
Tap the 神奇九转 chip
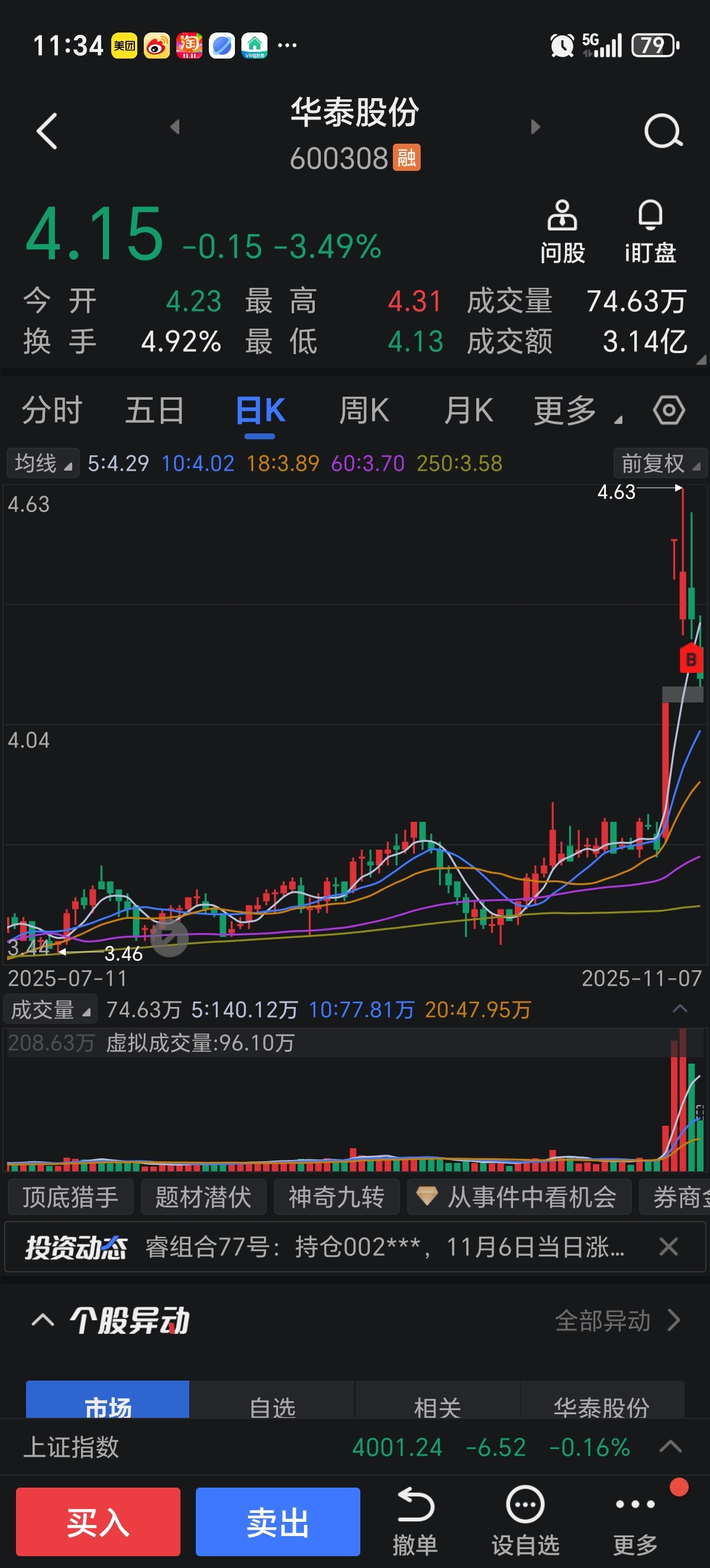click(336, 1197)
